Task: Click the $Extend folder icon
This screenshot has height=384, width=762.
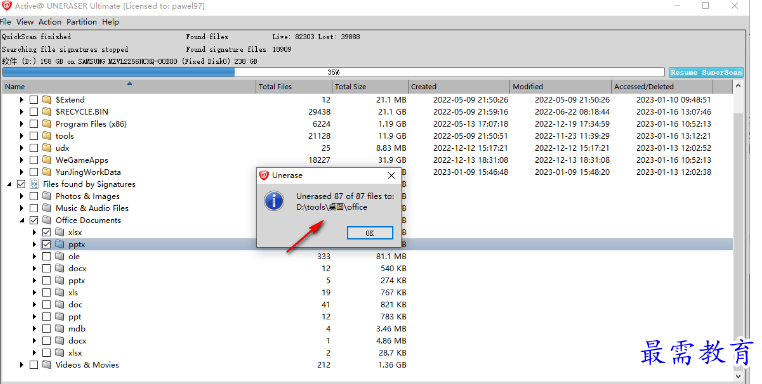Action: 47,100
